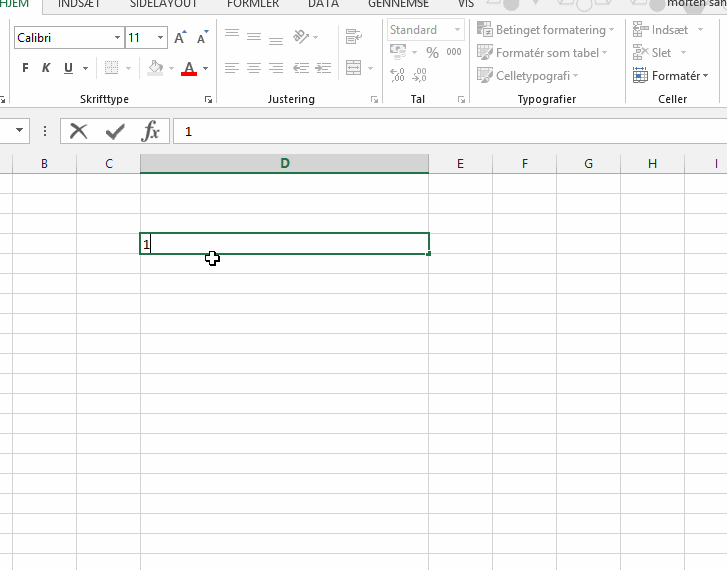Viewport: 727px width, 570px height.
Task: Open the insert function fx dialog
Action: [150, 131]
